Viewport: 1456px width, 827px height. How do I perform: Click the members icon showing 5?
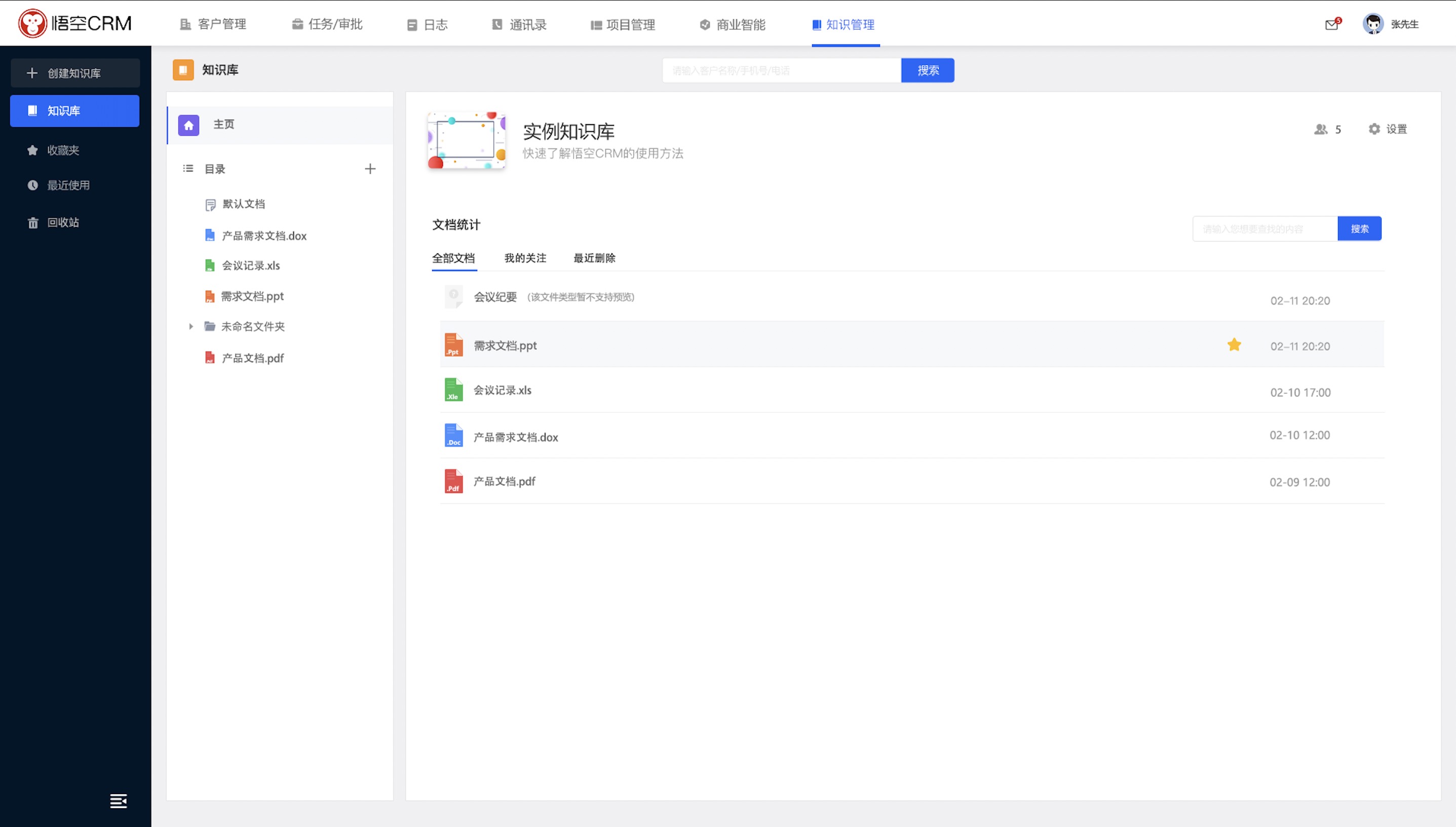pos(1321,130)
